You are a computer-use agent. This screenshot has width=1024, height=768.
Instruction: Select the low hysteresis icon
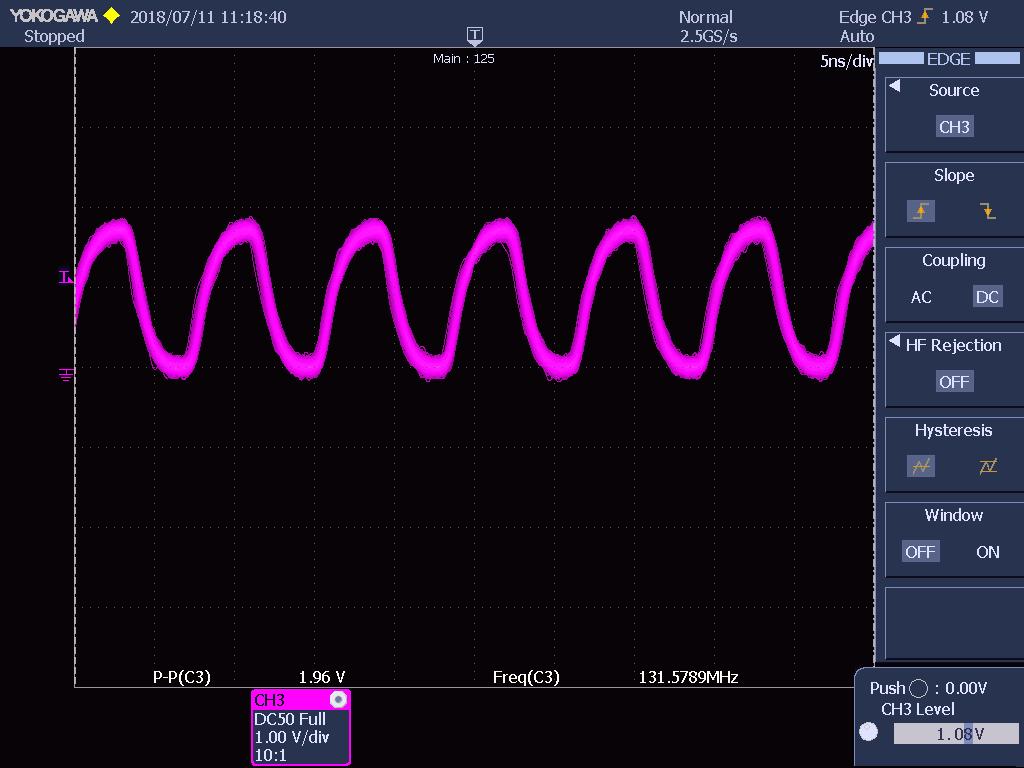click(920, 466)
